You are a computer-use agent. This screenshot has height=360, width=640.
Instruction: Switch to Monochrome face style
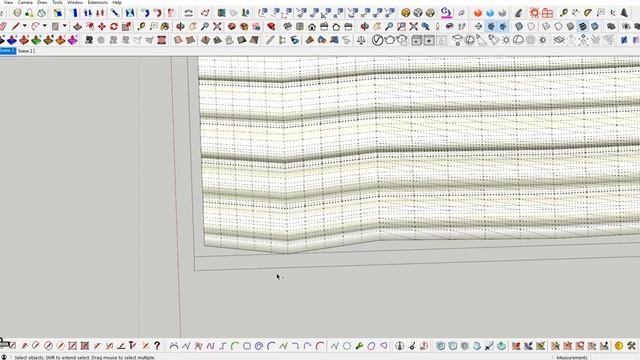click(x=595, y=27)
